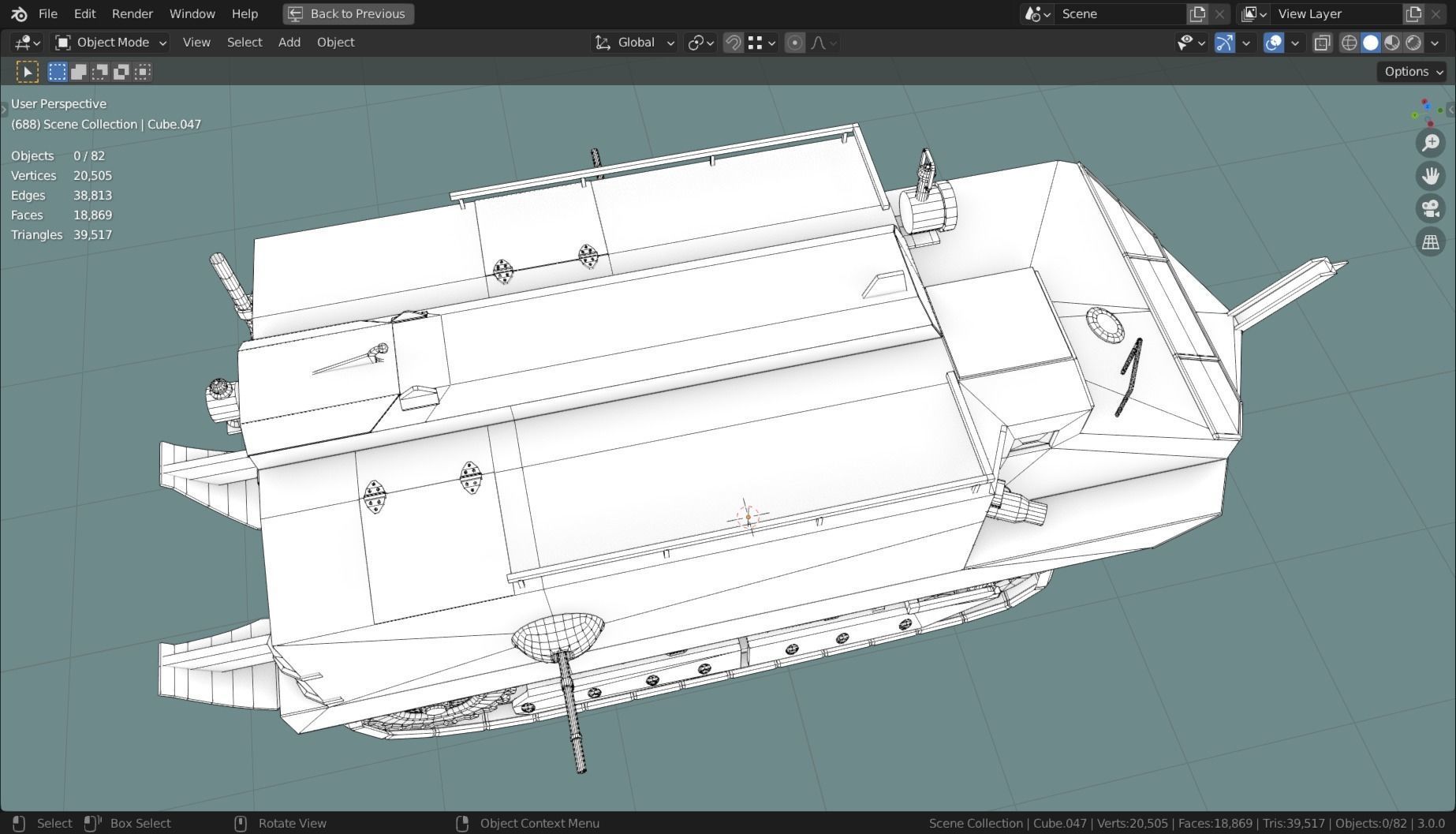
Task: Choose the Invert selection mode
Action: click(x=121, y=73)
